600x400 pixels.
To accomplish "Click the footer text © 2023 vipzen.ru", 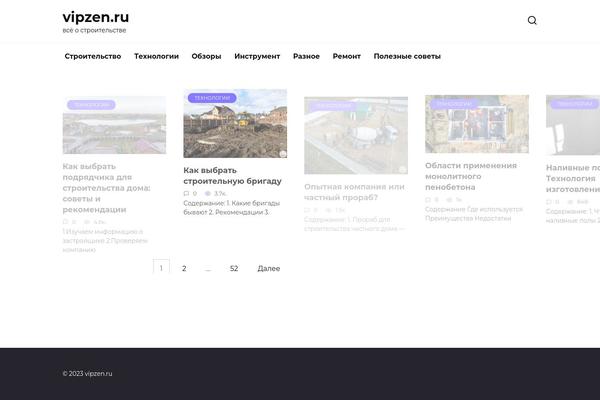I will (x=87, y=374).
